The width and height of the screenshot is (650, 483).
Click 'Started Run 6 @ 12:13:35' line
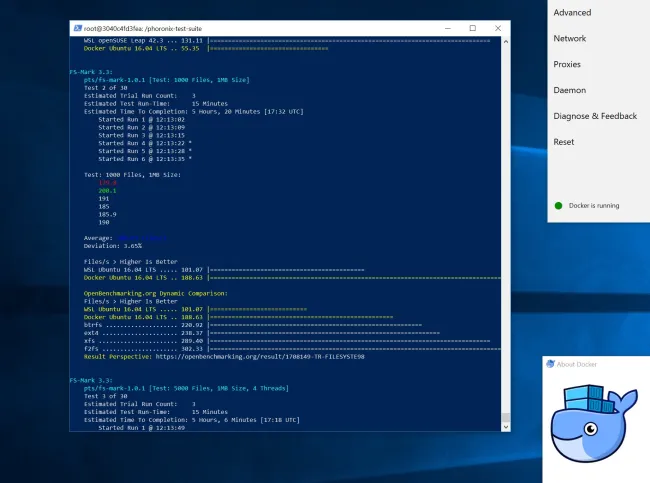click(x=145, y=159)
